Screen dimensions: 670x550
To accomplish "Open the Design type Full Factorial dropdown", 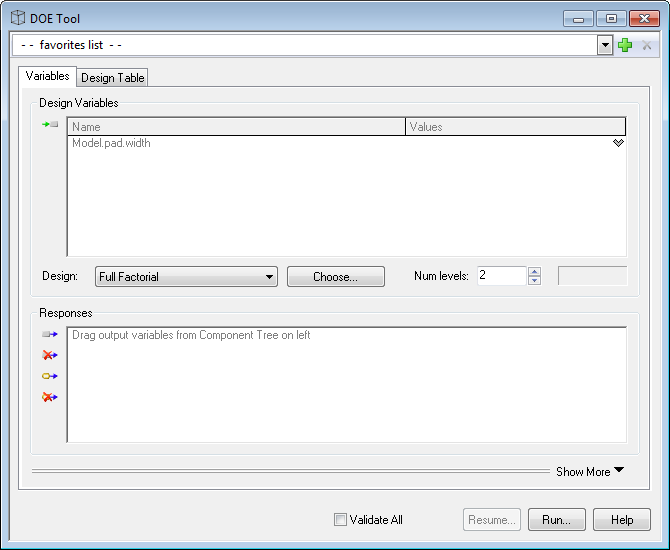I will [269, 277].
